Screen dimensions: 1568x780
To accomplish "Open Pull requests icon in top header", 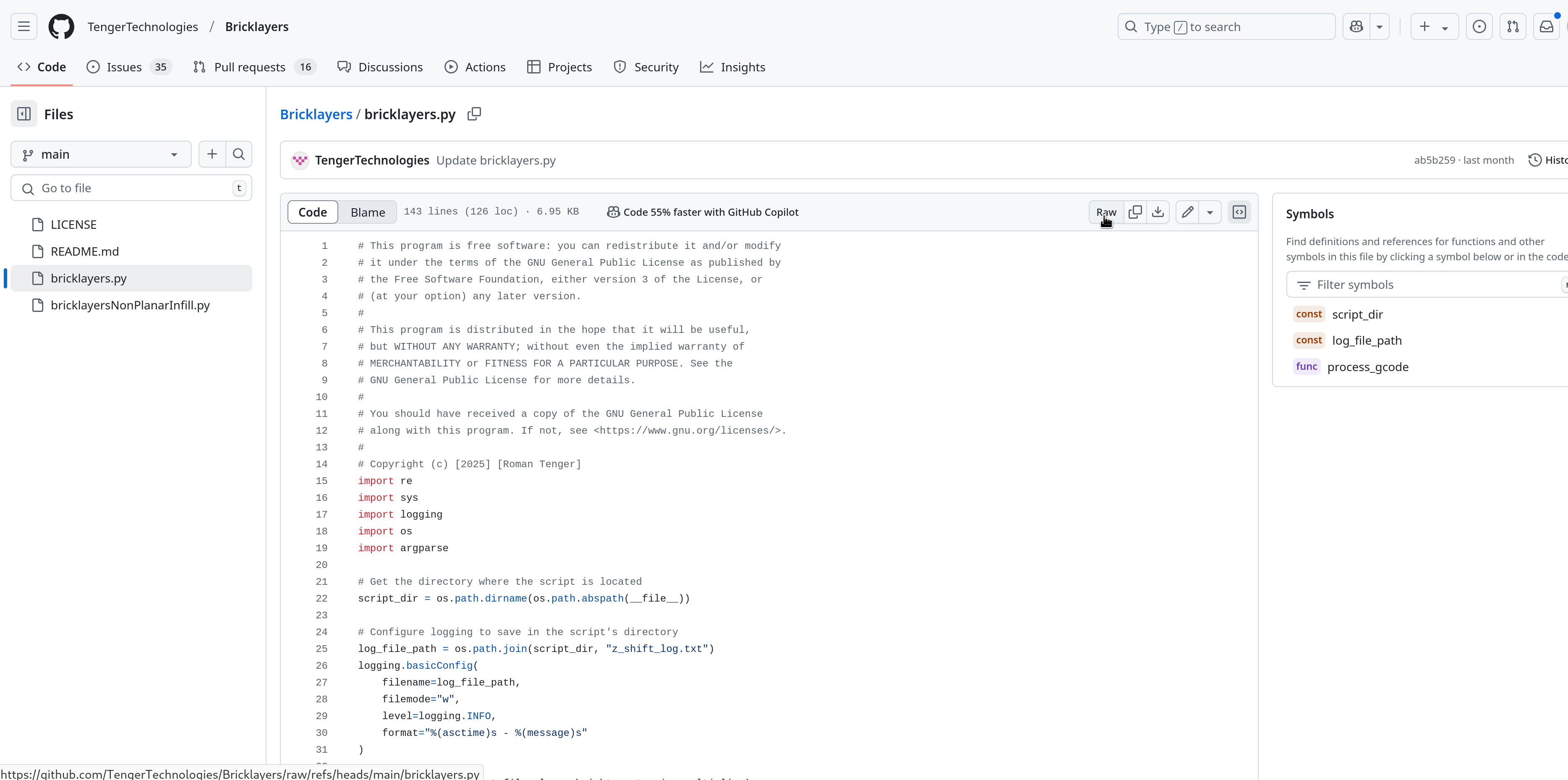I will 1513,27.
